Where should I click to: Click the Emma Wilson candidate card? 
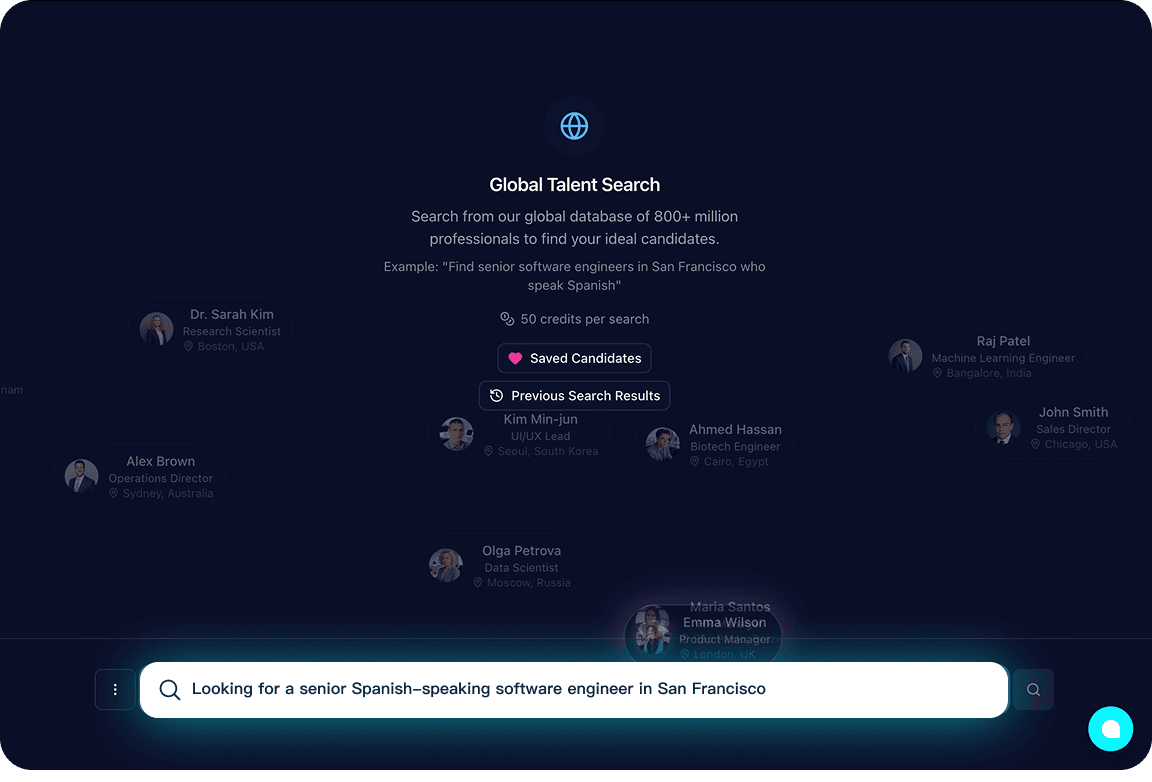pos(703,638)
